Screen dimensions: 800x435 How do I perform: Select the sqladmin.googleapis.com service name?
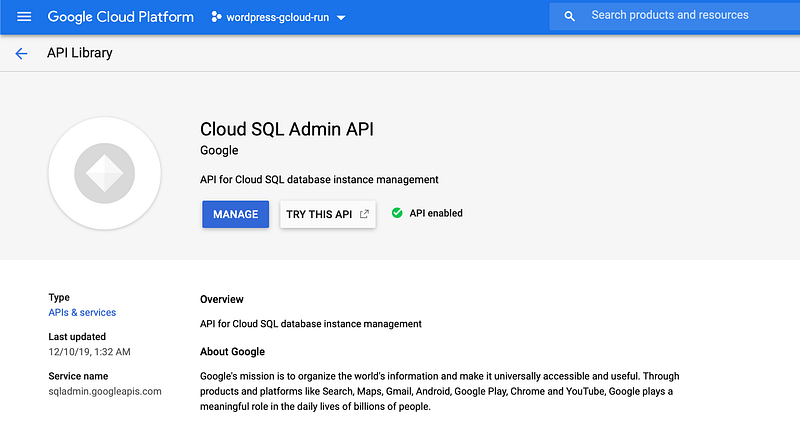point(105,391)
